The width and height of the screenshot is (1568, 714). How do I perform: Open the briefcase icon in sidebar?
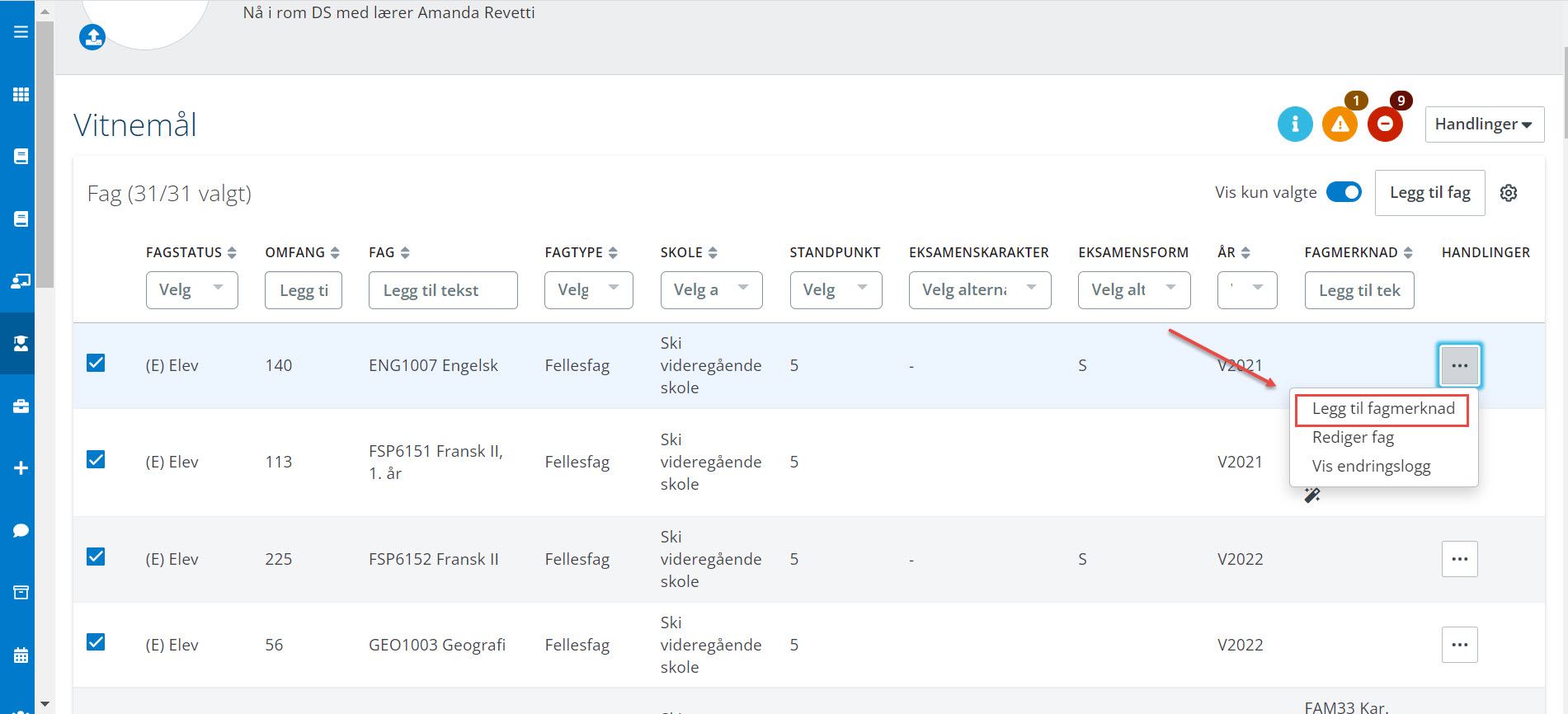click(x=21, y=406)
